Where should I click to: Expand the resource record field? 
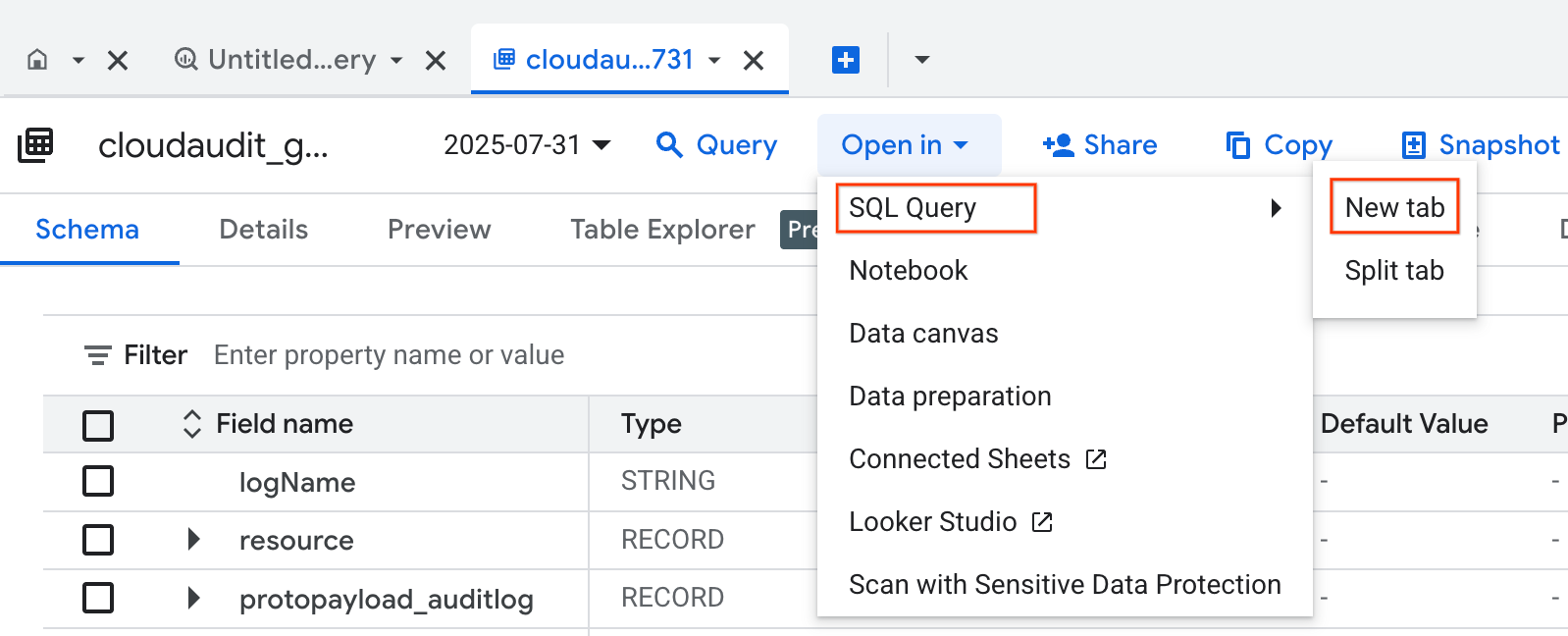tap(193, 540)
